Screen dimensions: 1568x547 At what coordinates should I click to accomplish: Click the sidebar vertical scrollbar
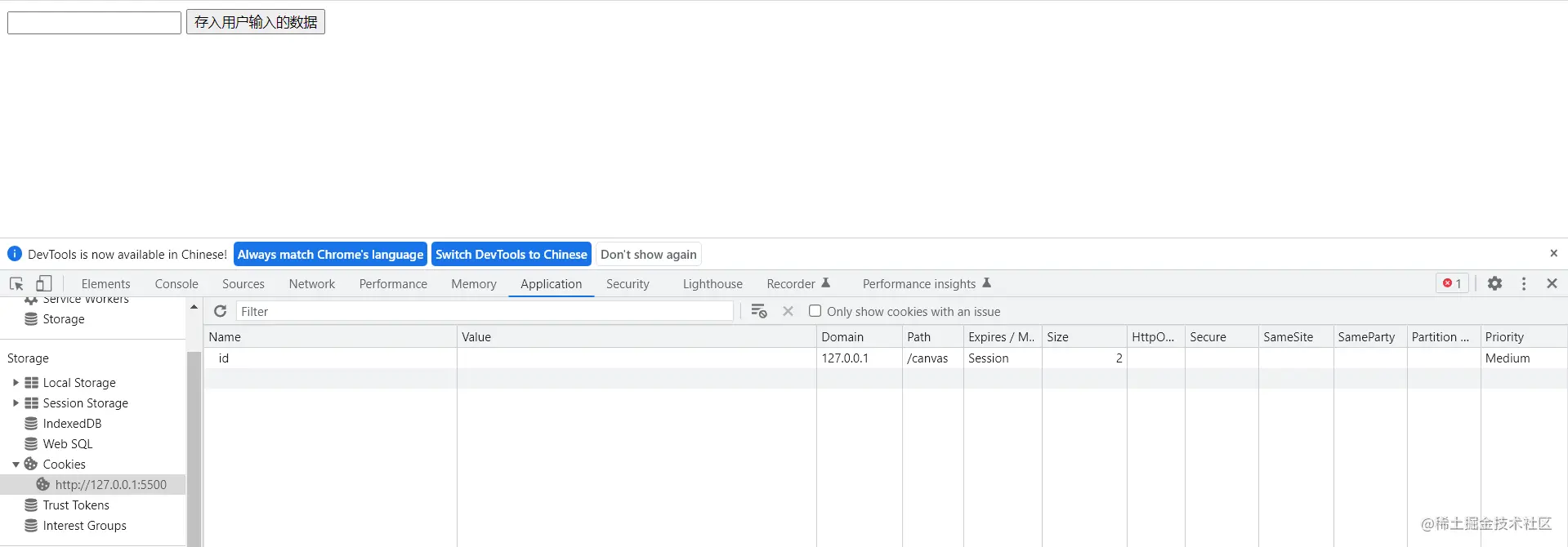click(194, 441)
